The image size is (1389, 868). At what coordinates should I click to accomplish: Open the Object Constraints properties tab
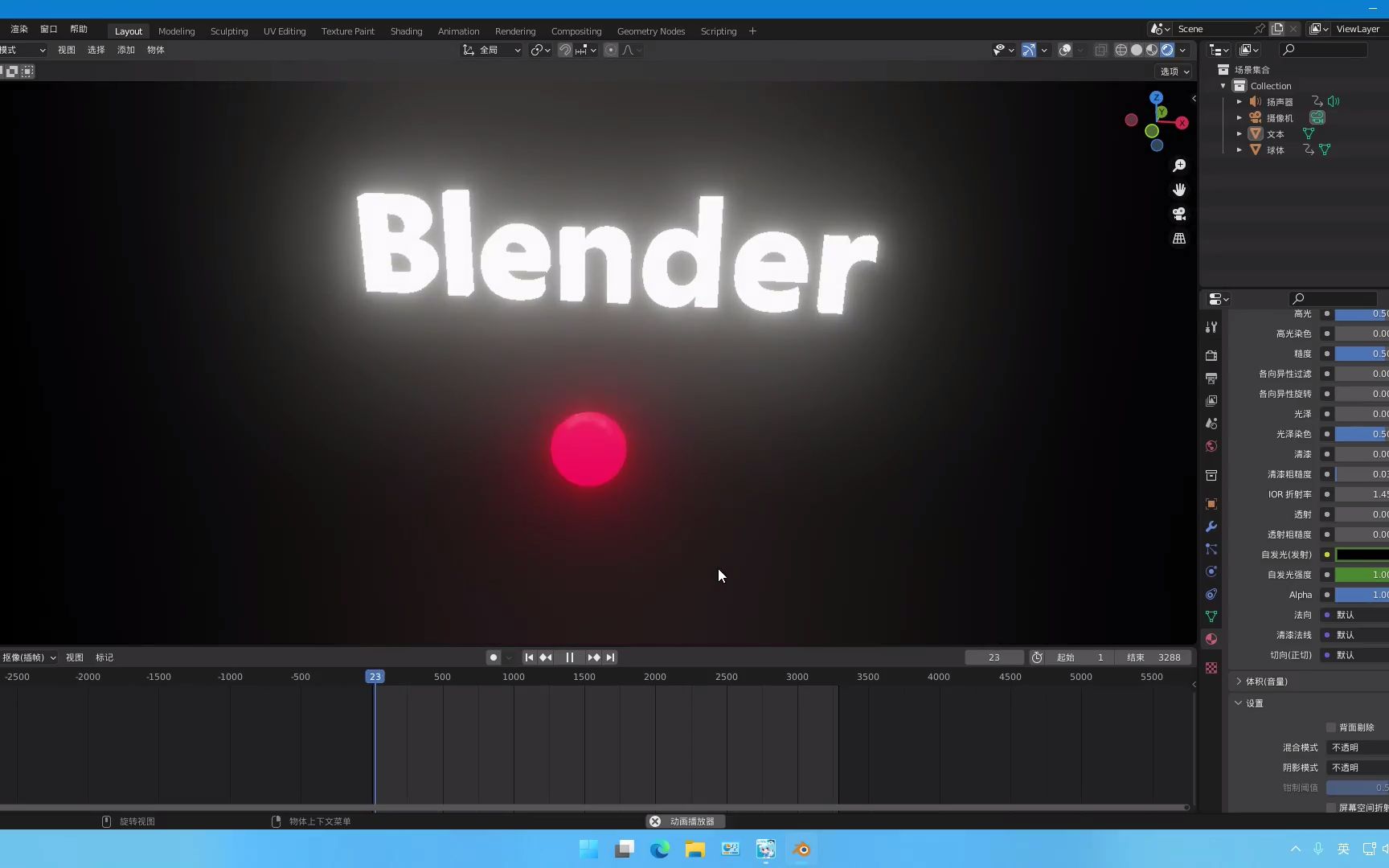click(1211, 594)
